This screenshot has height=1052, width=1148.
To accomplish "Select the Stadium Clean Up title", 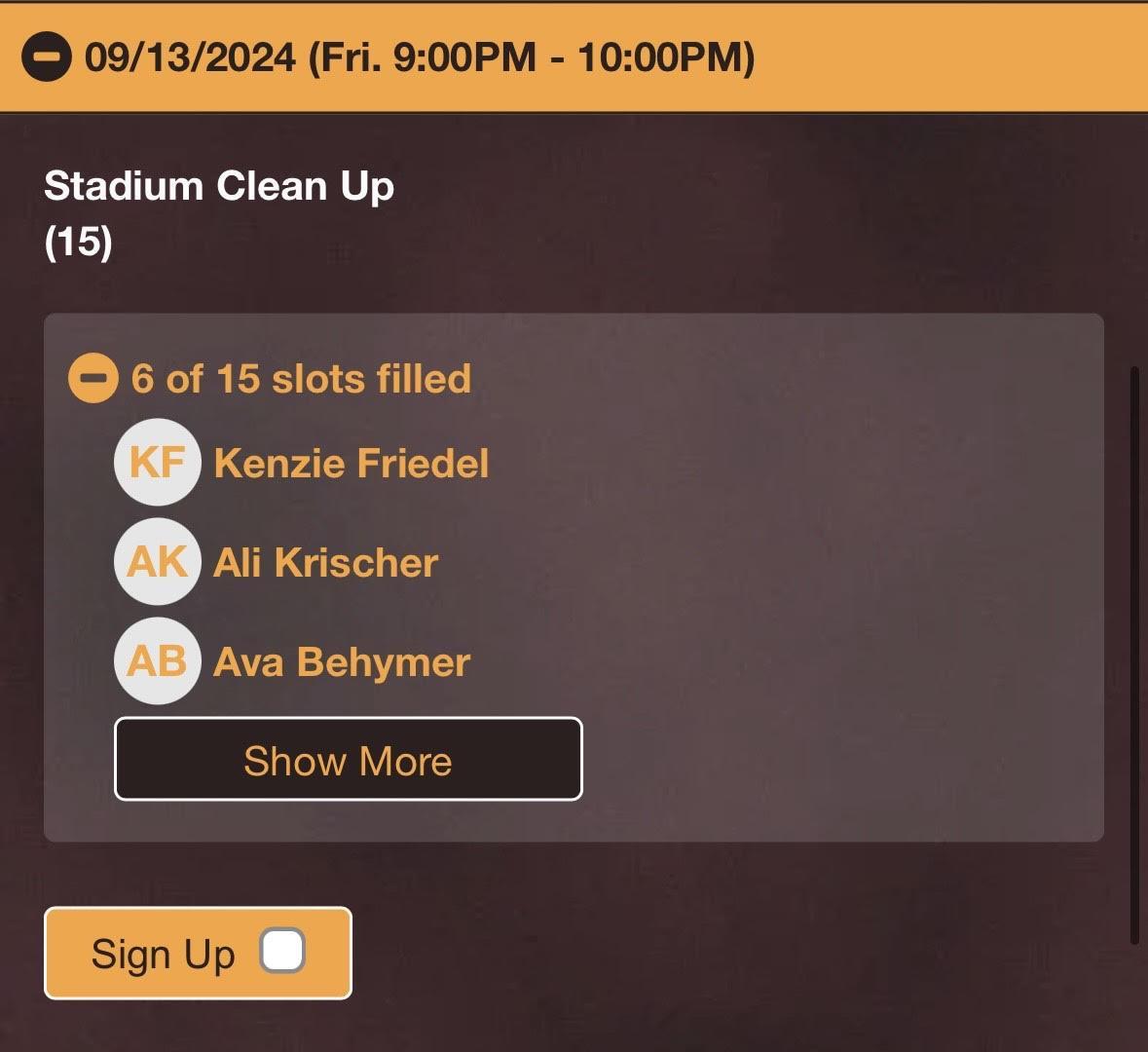I will coord(219,185).
